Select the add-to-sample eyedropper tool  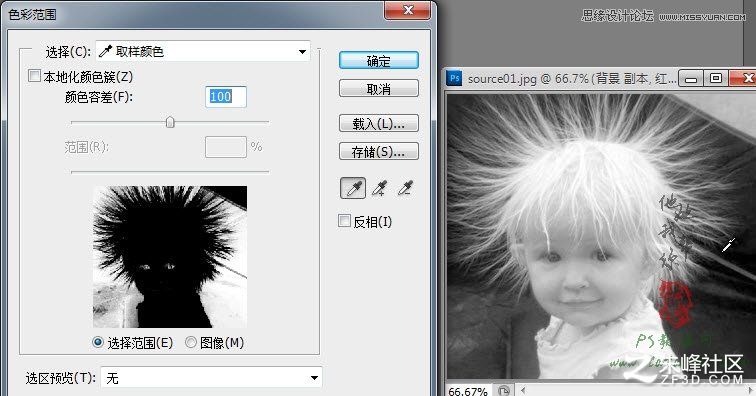pyautogui.click(x=379, y=188)
